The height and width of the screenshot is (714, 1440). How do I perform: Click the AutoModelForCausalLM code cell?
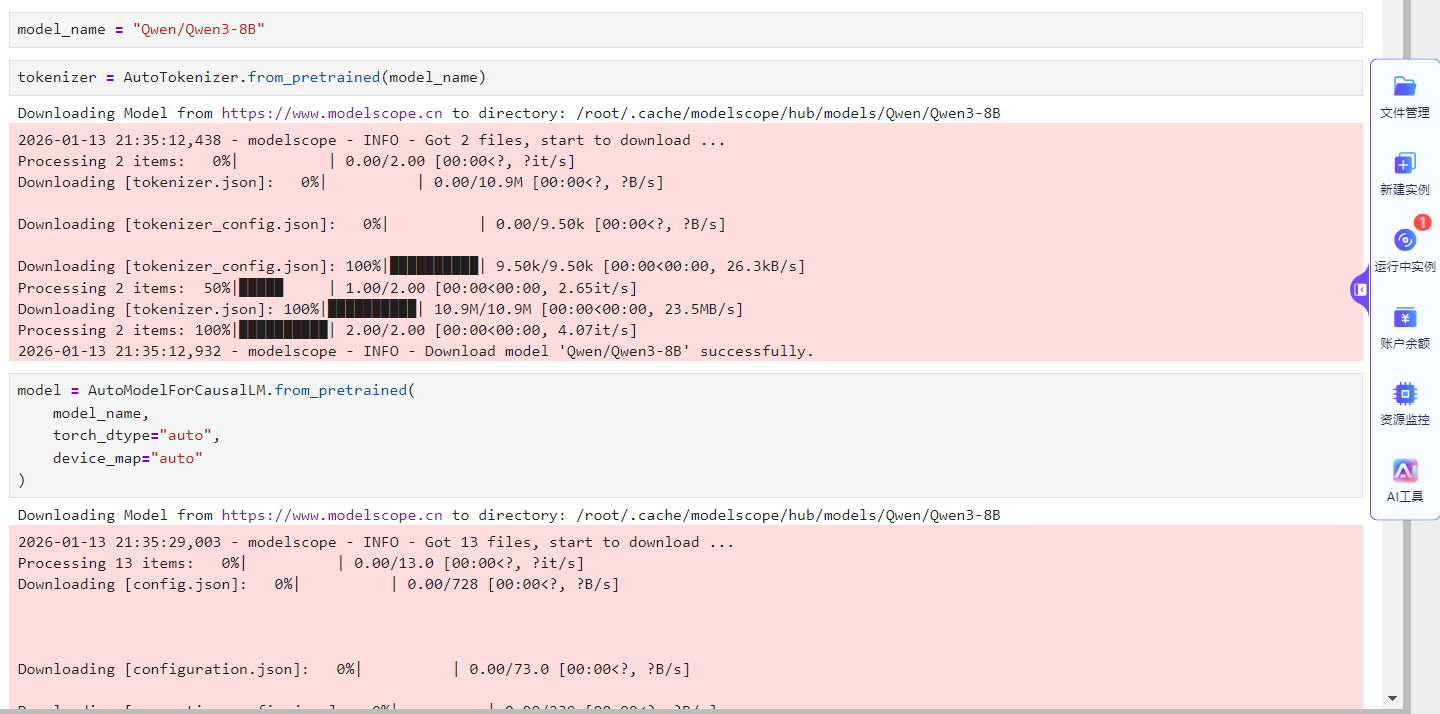[x=686, y=435]
